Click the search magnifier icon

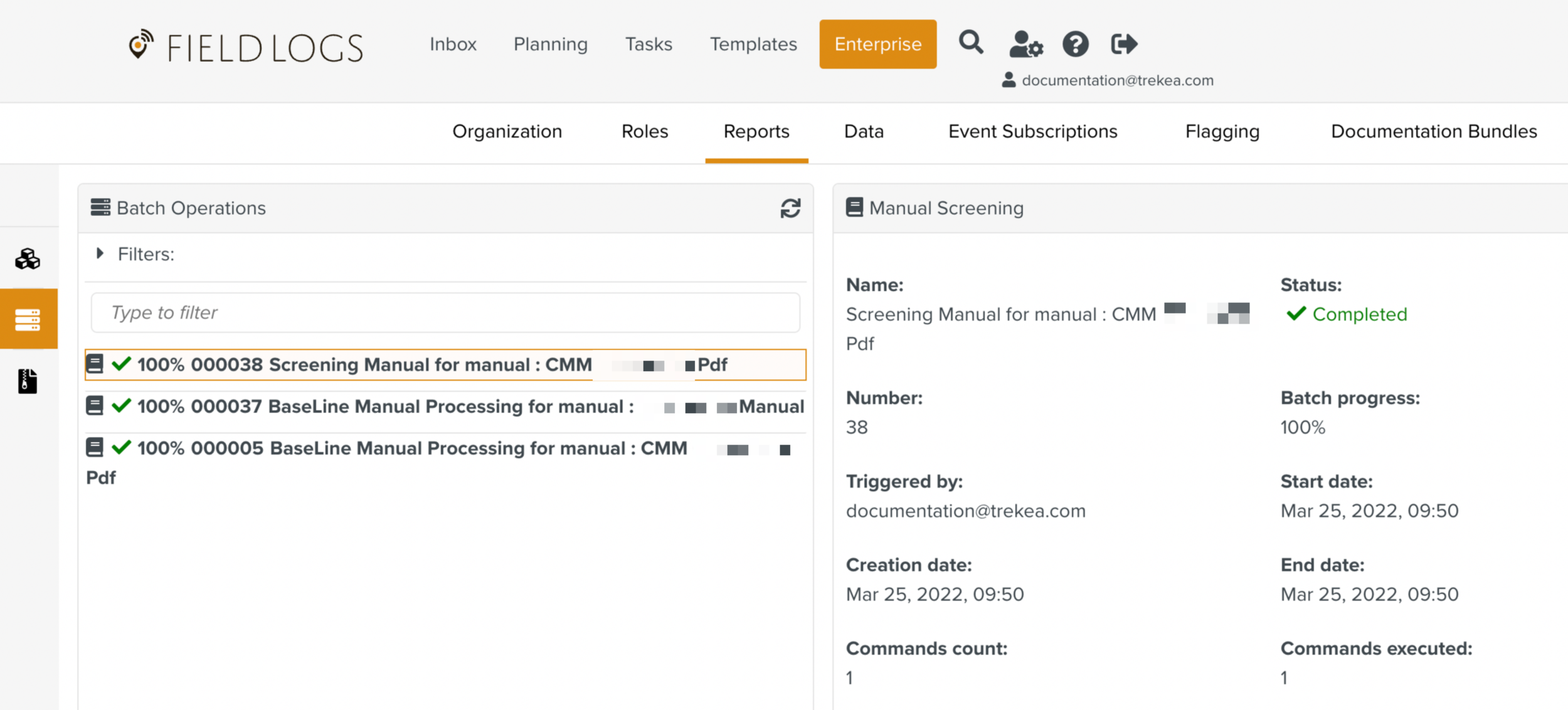(971, 43)
